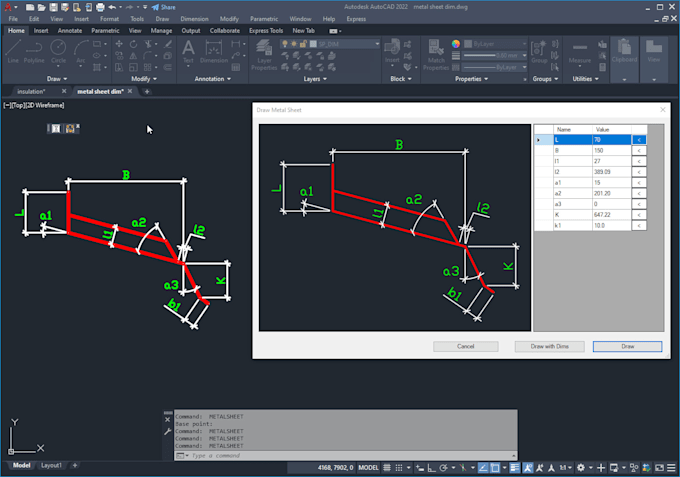Expand the Draw panel
This screenshot has height=477, width=680.
tap(57, 79)
